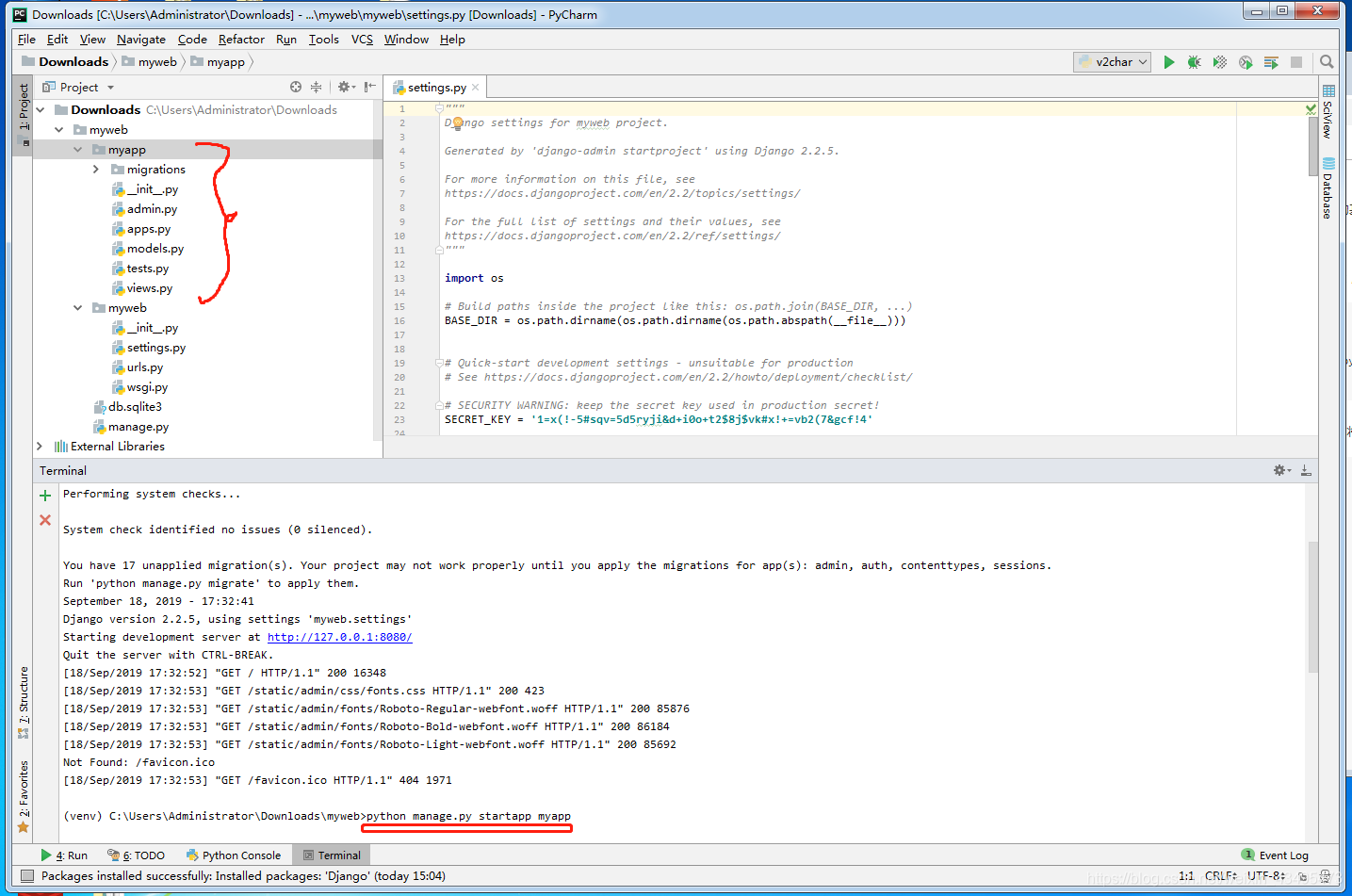Select admin.py in myapp

tap(153, 209)
